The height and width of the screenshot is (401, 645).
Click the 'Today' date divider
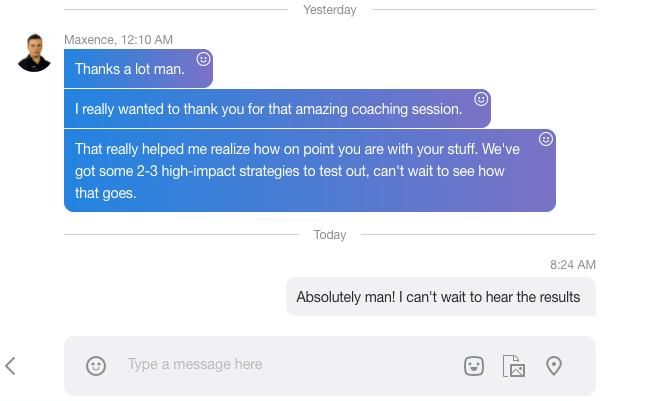[x=330, y=234]
